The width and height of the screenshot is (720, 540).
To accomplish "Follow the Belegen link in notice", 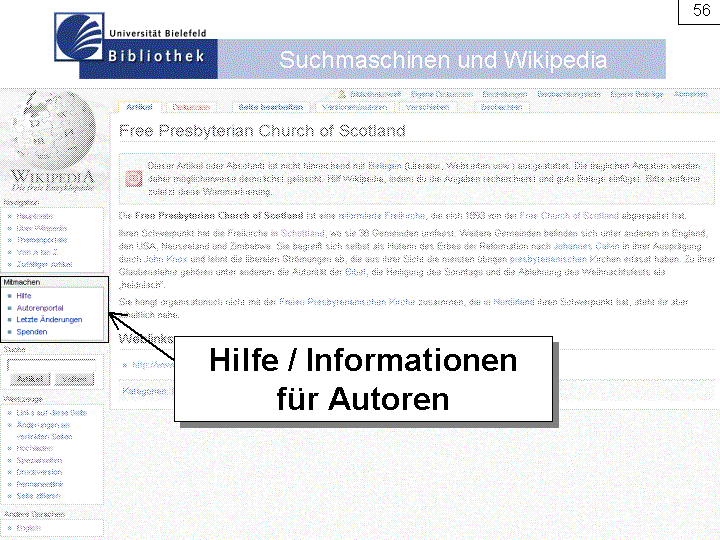I will (385, 166).
